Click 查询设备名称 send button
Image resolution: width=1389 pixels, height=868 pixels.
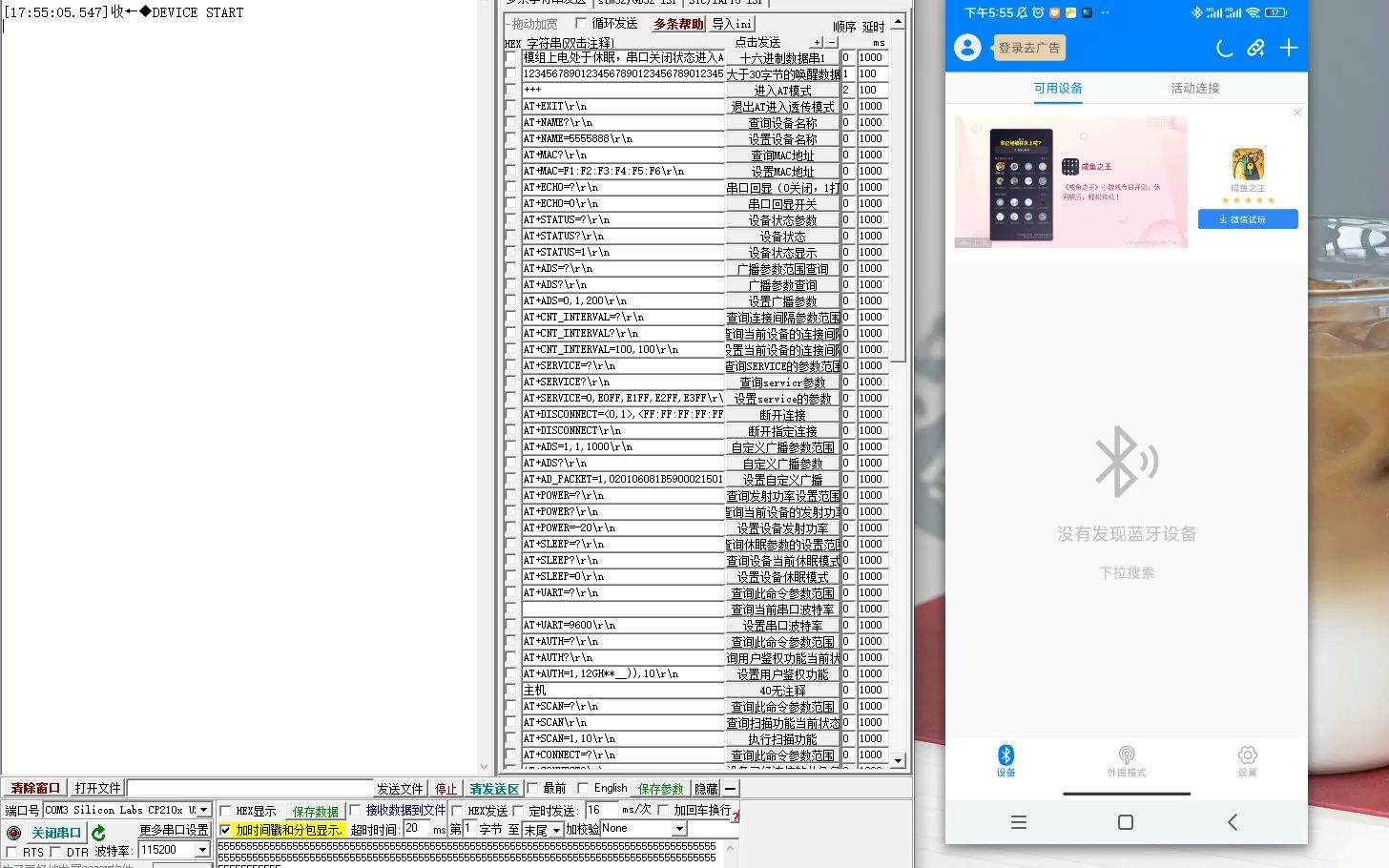[x=782, y=123]
